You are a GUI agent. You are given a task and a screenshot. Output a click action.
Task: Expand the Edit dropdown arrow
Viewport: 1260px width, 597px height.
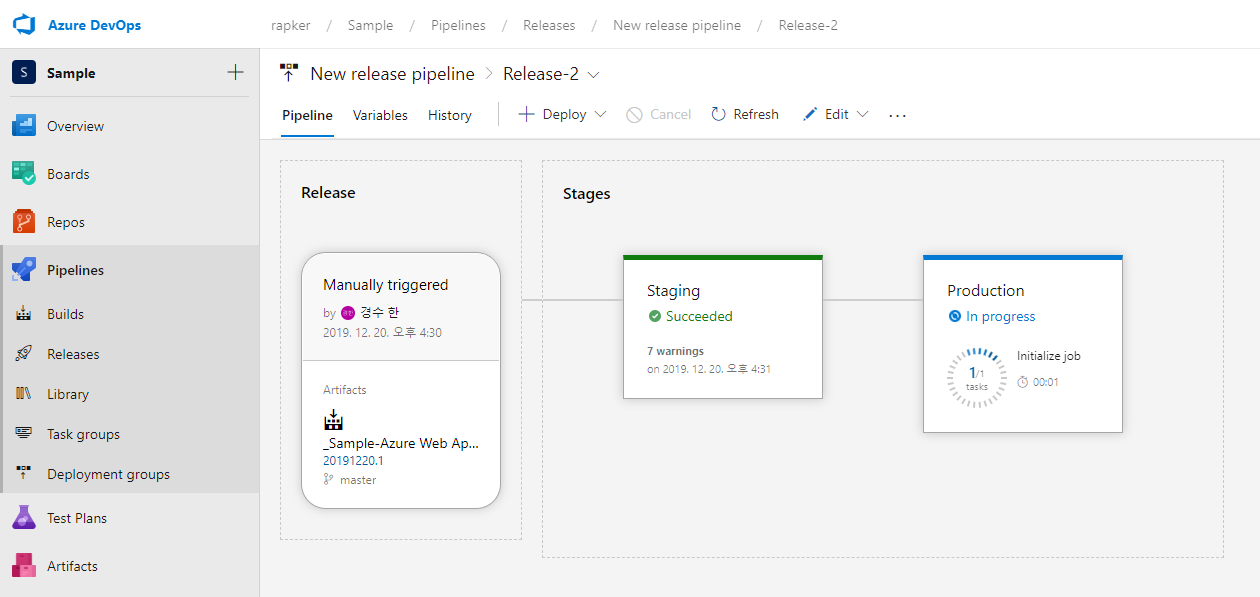coord(862,114)
